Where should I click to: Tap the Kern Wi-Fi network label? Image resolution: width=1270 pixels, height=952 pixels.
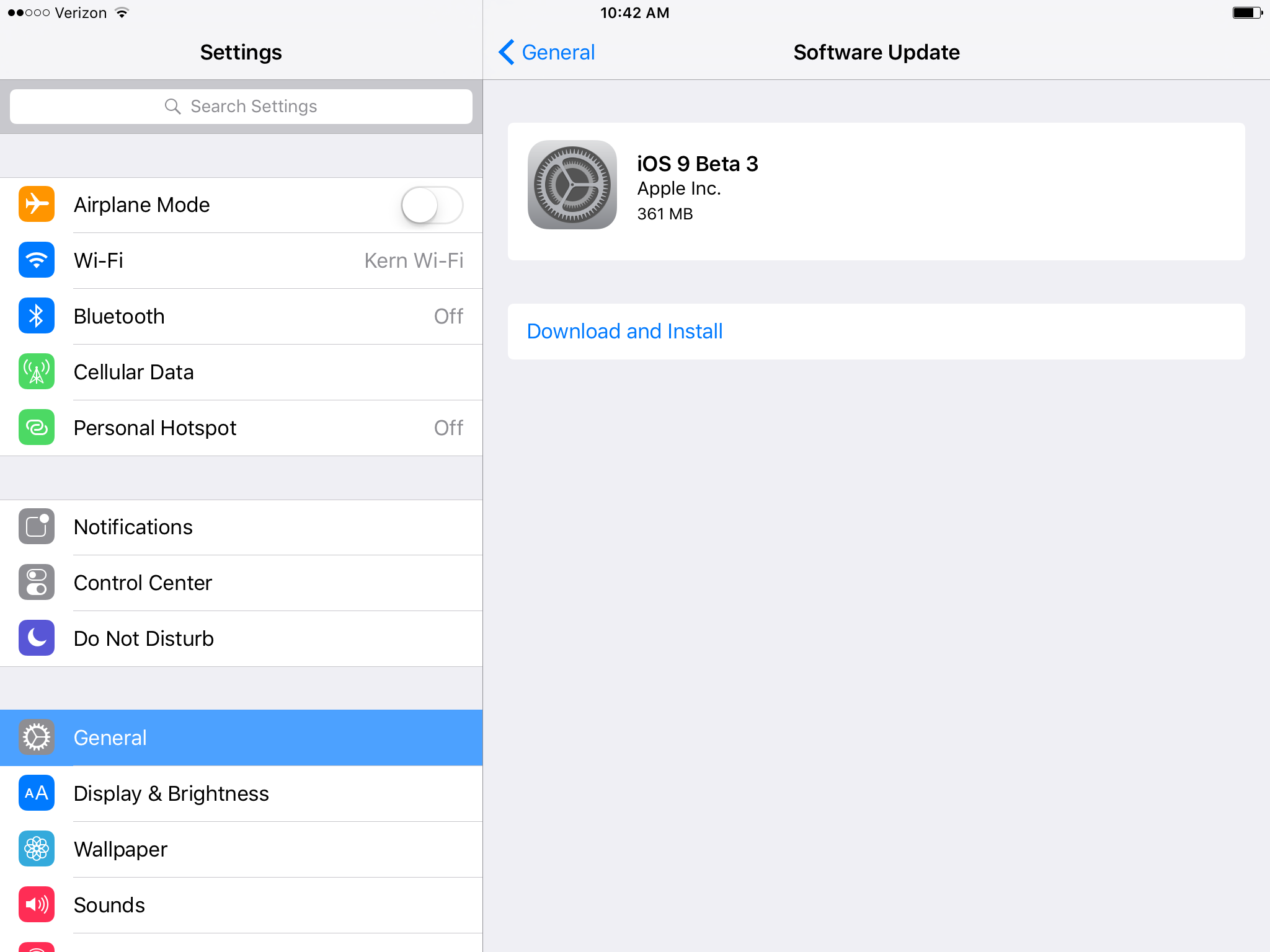point(414,260)
